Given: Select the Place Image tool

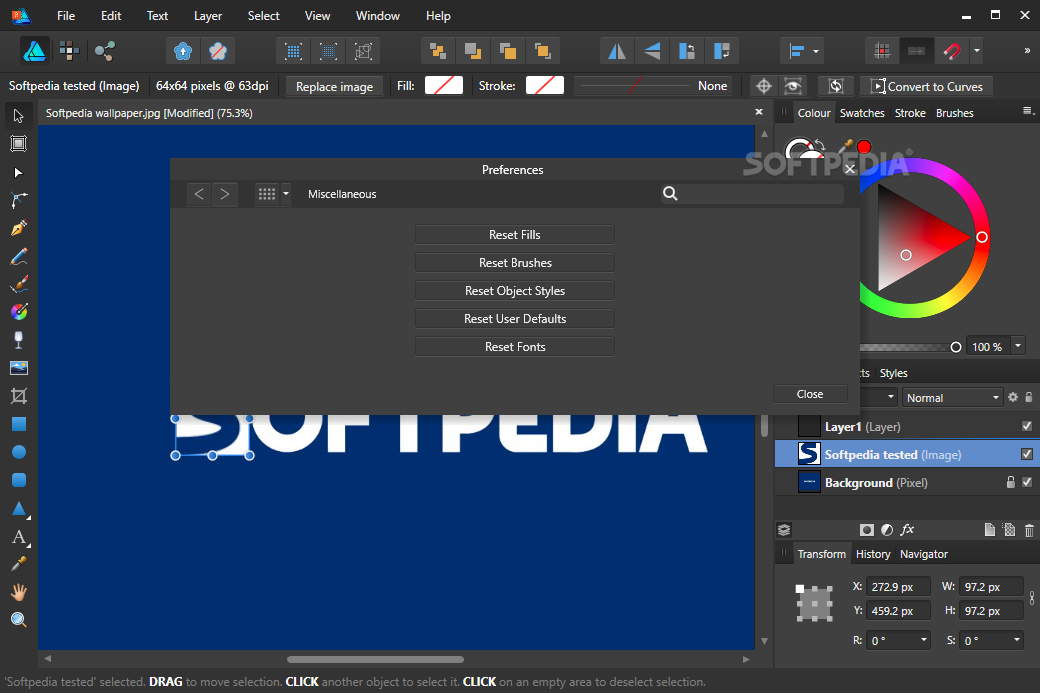Looking at the screenshot, I should tap(19, 368).
